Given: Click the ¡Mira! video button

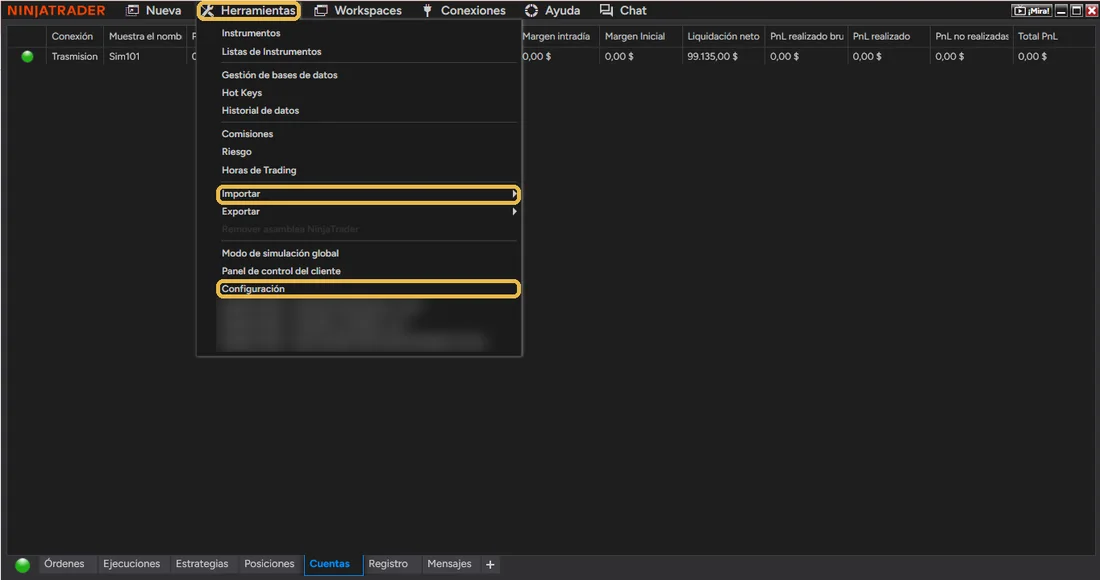Looking at the screenshot, I should click(1032, 11).
